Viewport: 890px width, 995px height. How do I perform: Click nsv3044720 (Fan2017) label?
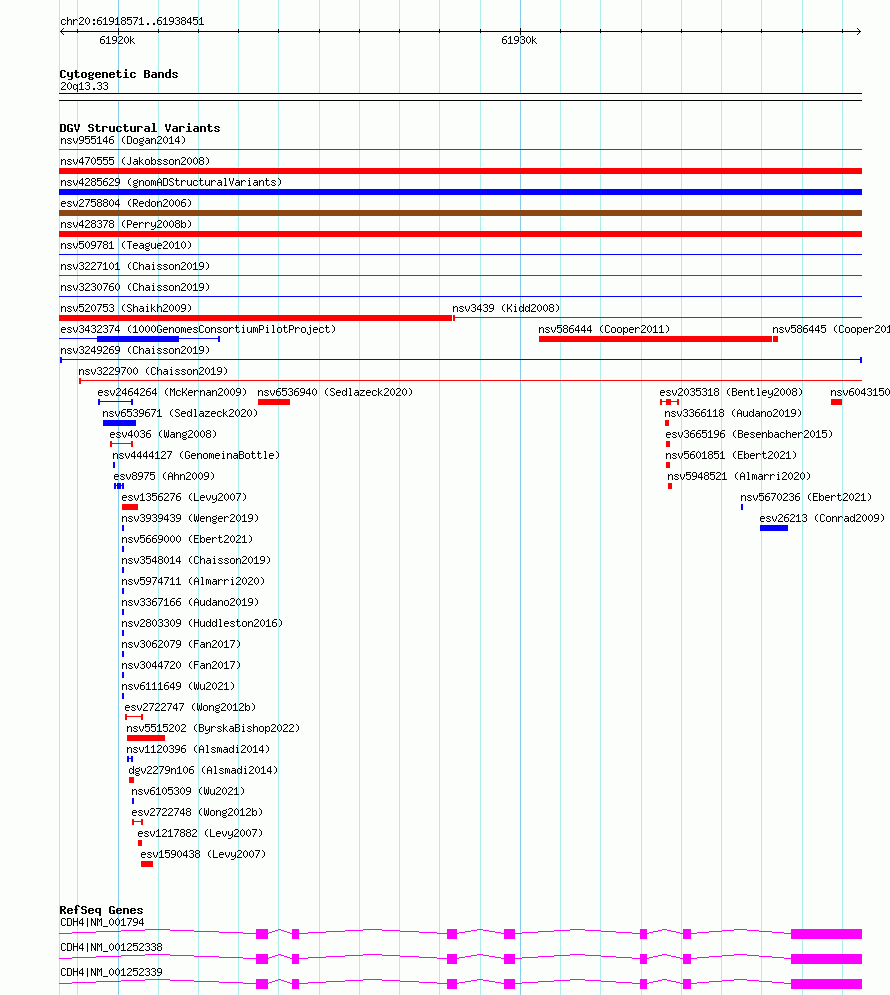(181, 664)
